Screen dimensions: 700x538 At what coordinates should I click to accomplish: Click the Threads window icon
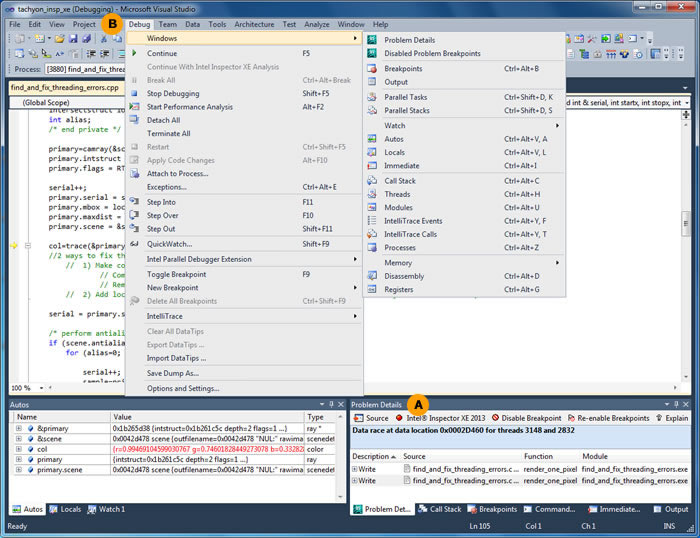[x=372, y=194]
